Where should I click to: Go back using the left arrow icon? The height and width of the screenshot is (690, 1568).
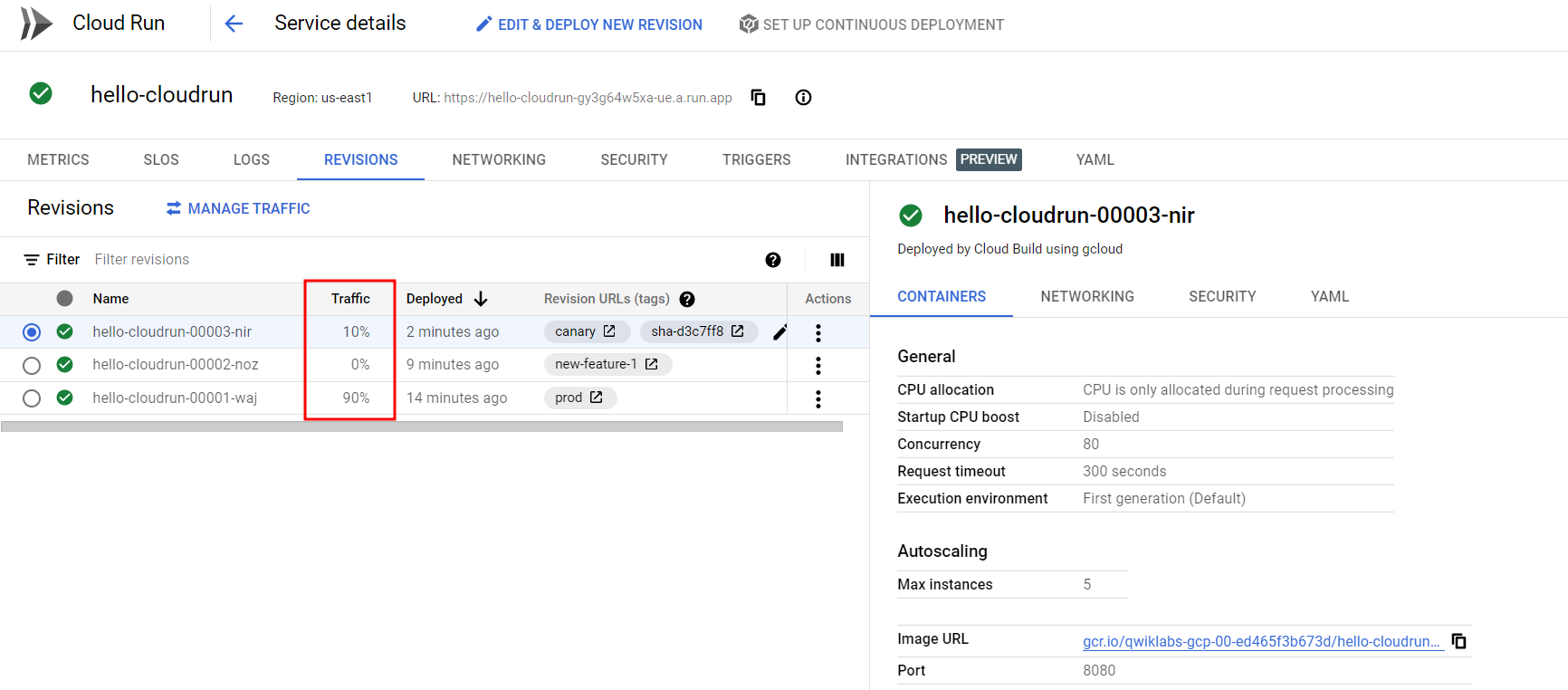pyautogui.click(x=234, y=24)
